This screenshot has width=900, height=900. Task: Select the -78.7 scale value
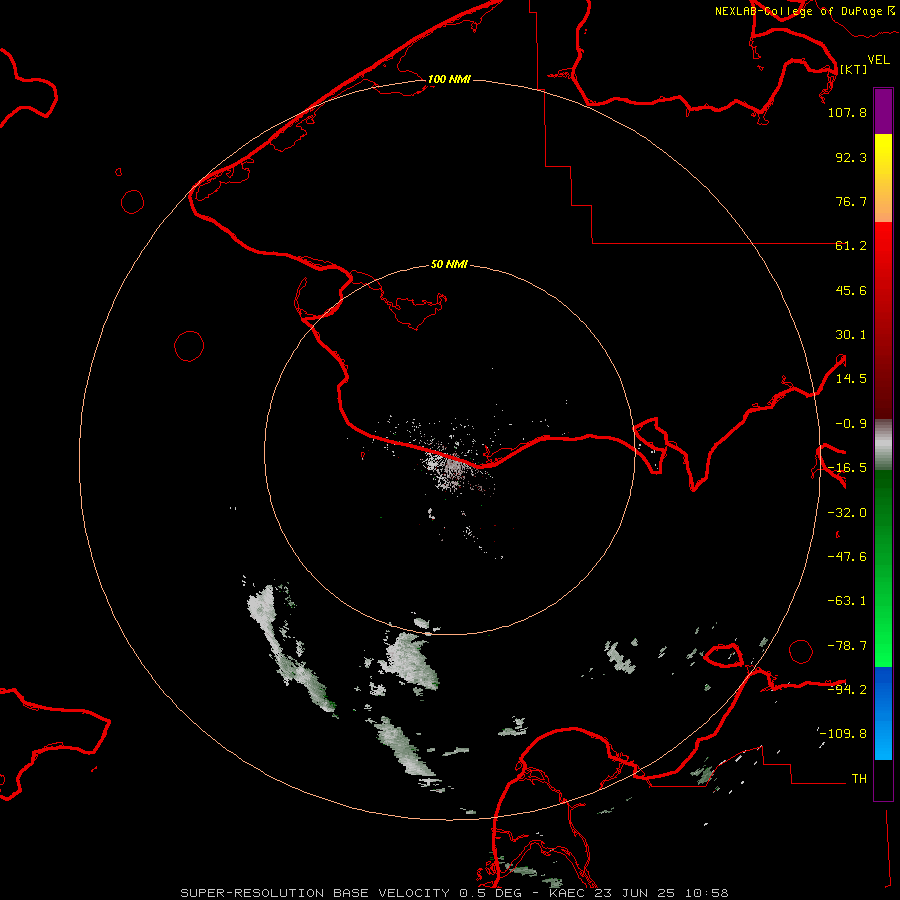(x=847, y=646)
